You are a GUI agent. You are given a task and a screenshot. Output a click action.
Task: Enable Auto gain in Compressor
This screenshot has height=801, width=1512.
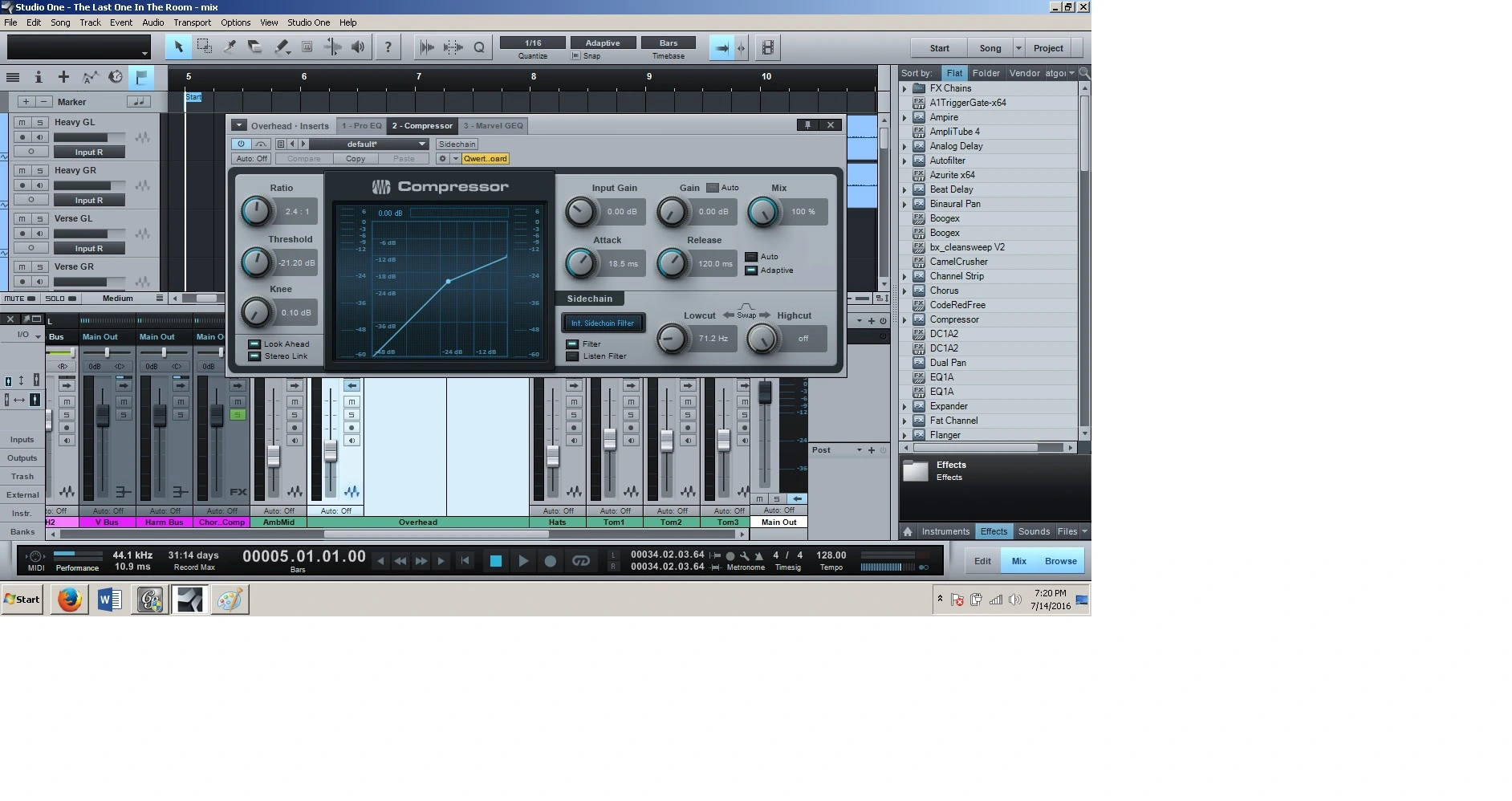click(x=713, y=188)
